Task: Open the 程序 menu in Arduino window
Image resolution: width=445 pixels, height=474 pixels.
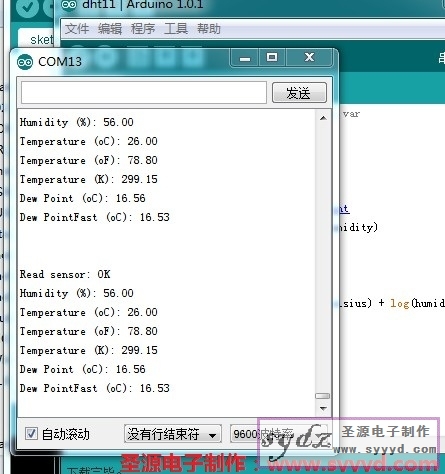Action: click(x=143, y=29)
